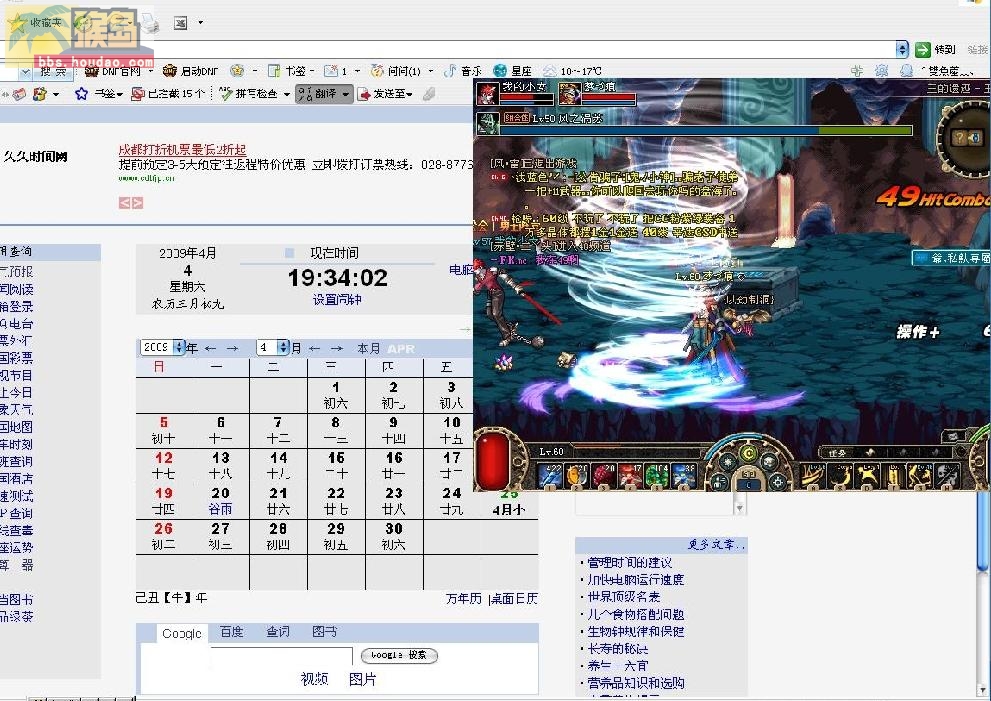The width and height of the screenshot is (991, 701).
Task: Click the skull skill icon in game bar
Action: pos(947,476)
